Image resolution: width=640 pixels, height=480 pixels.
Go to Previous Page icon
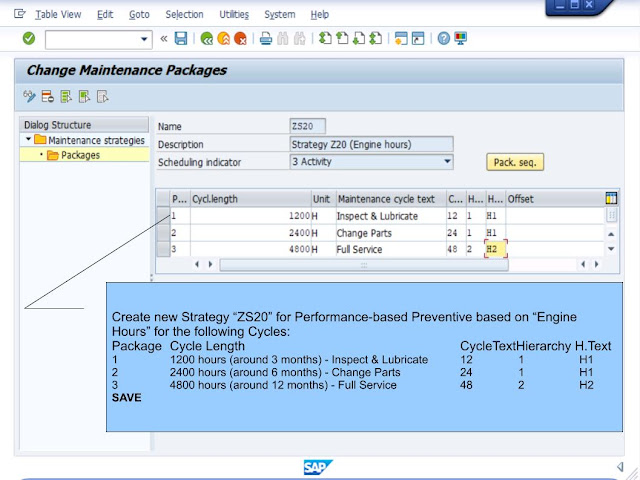(342, 39)
